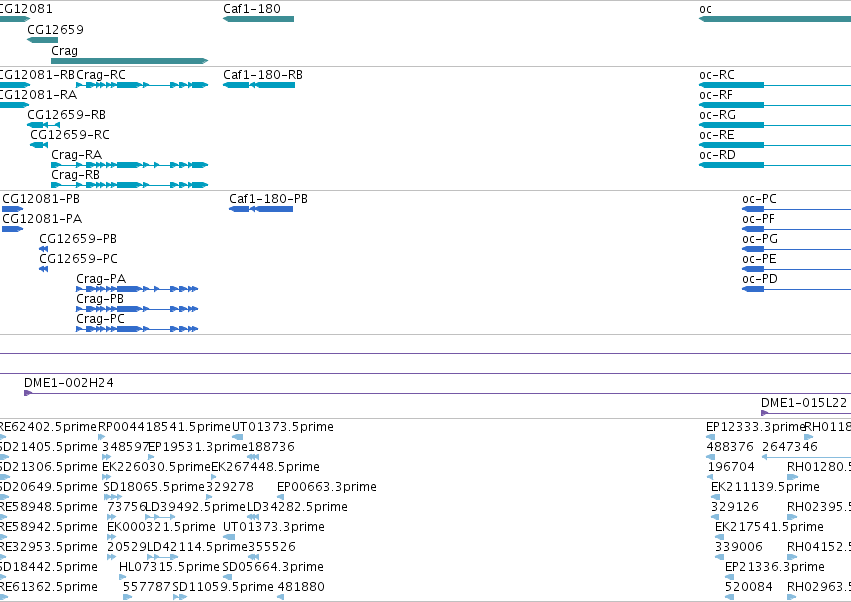Select EST EK211139.5prime label
851x602 pixels.
765,487
